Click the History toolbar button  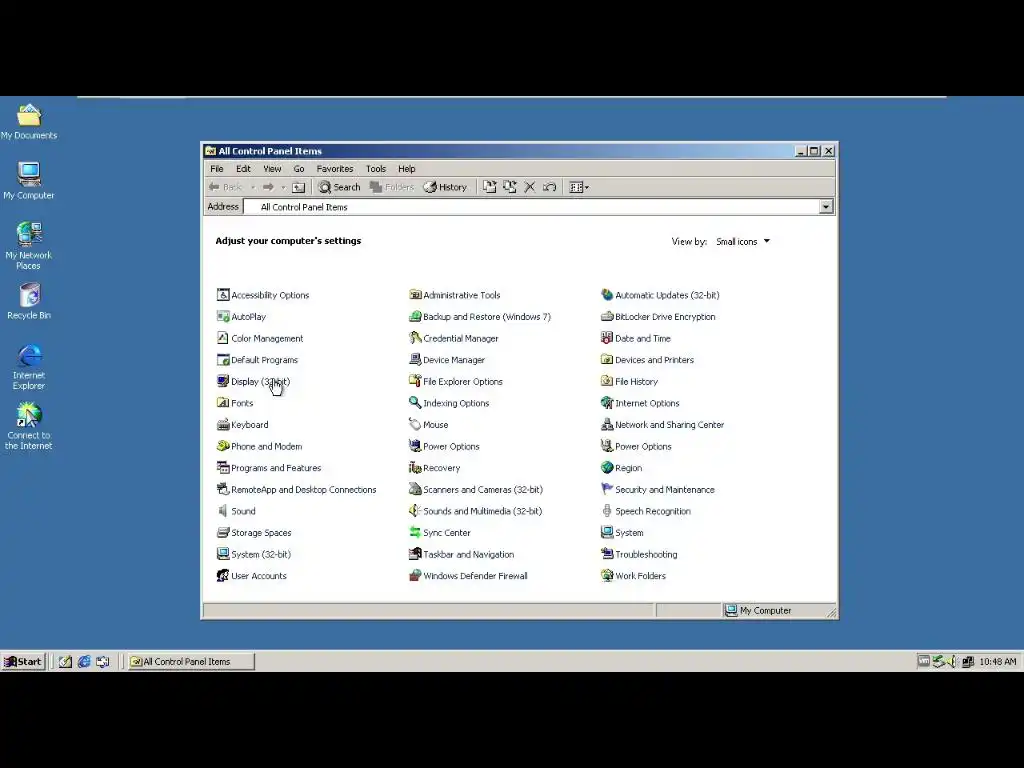pyautogui.click(x=445, y=187)
